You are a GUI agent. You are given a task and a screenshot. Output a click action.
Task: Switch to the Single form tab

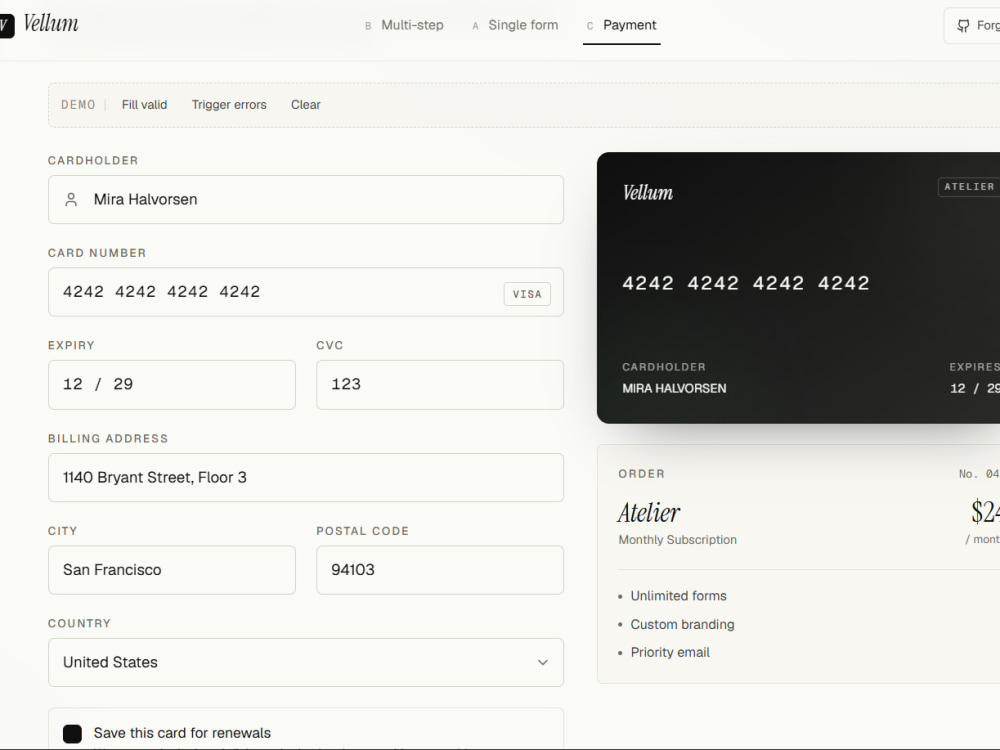(x=515, y=26)
